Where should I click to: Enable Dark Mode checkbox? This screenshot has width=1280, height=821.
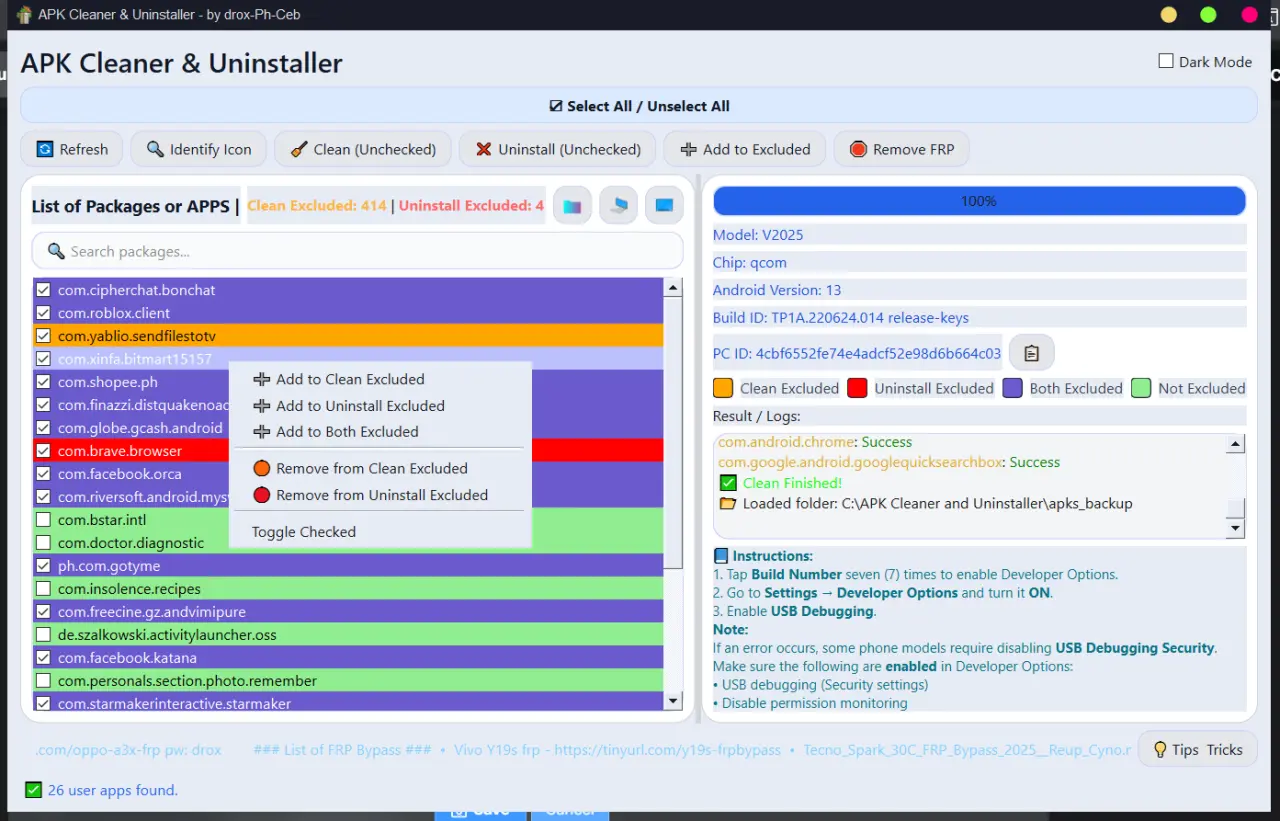click(x=1166, y=61)
